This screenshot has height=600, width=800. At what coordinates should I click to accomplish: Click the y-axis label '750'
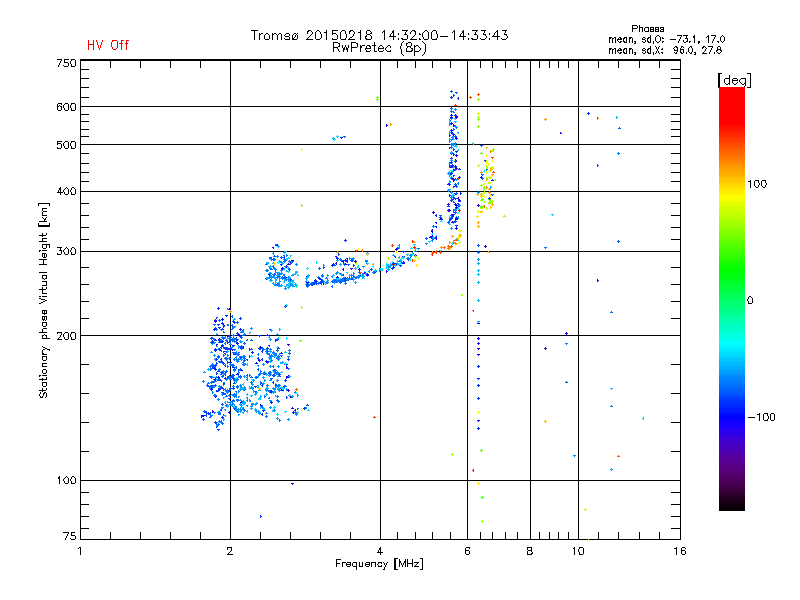coord(67,63)
